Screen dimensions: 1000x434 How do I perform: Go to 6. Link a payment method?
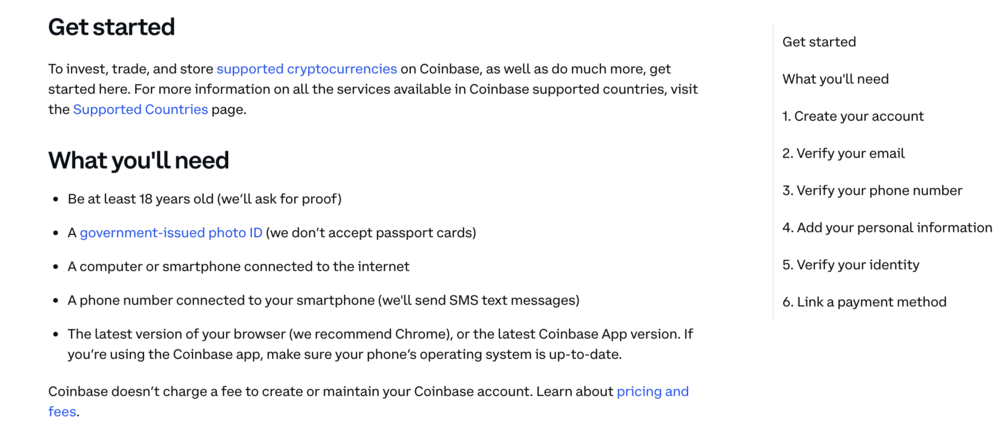864,301
